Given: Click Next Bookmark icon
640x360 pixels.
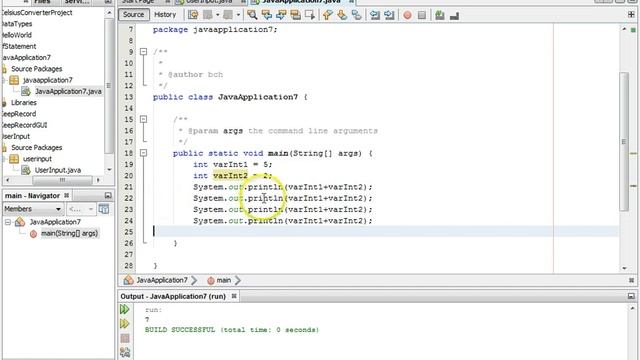Looking at the screenshot, I should 342,15.
